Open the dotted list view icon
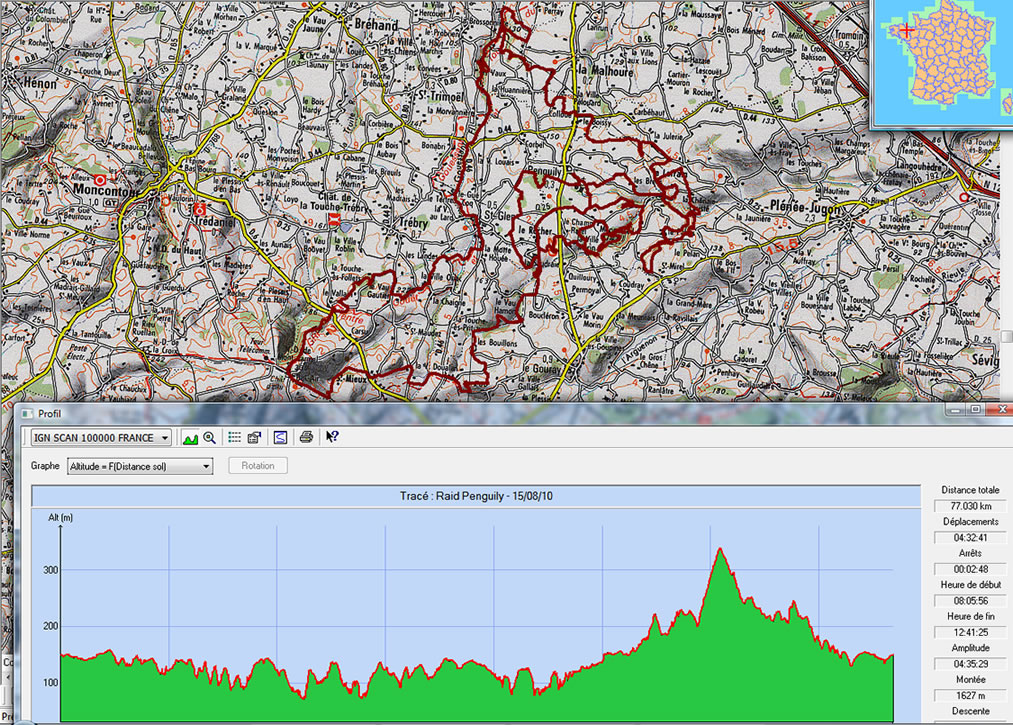Viewport: 1013px width, 725px height. (235, 437)
